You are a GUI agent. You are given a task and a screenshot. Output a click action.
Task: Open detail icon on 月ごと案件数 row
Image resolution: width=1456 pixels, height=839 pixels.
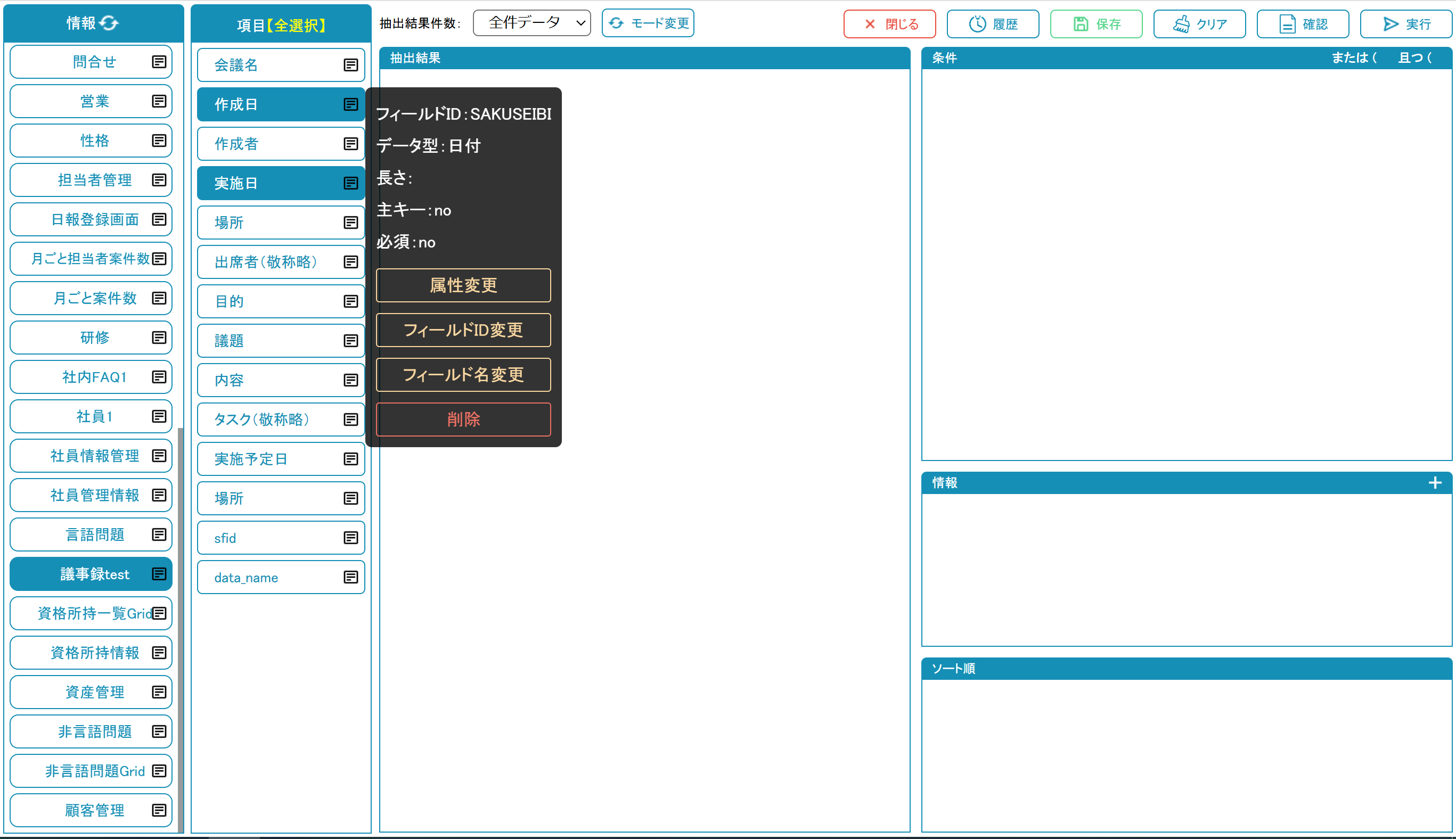point(159,298)
